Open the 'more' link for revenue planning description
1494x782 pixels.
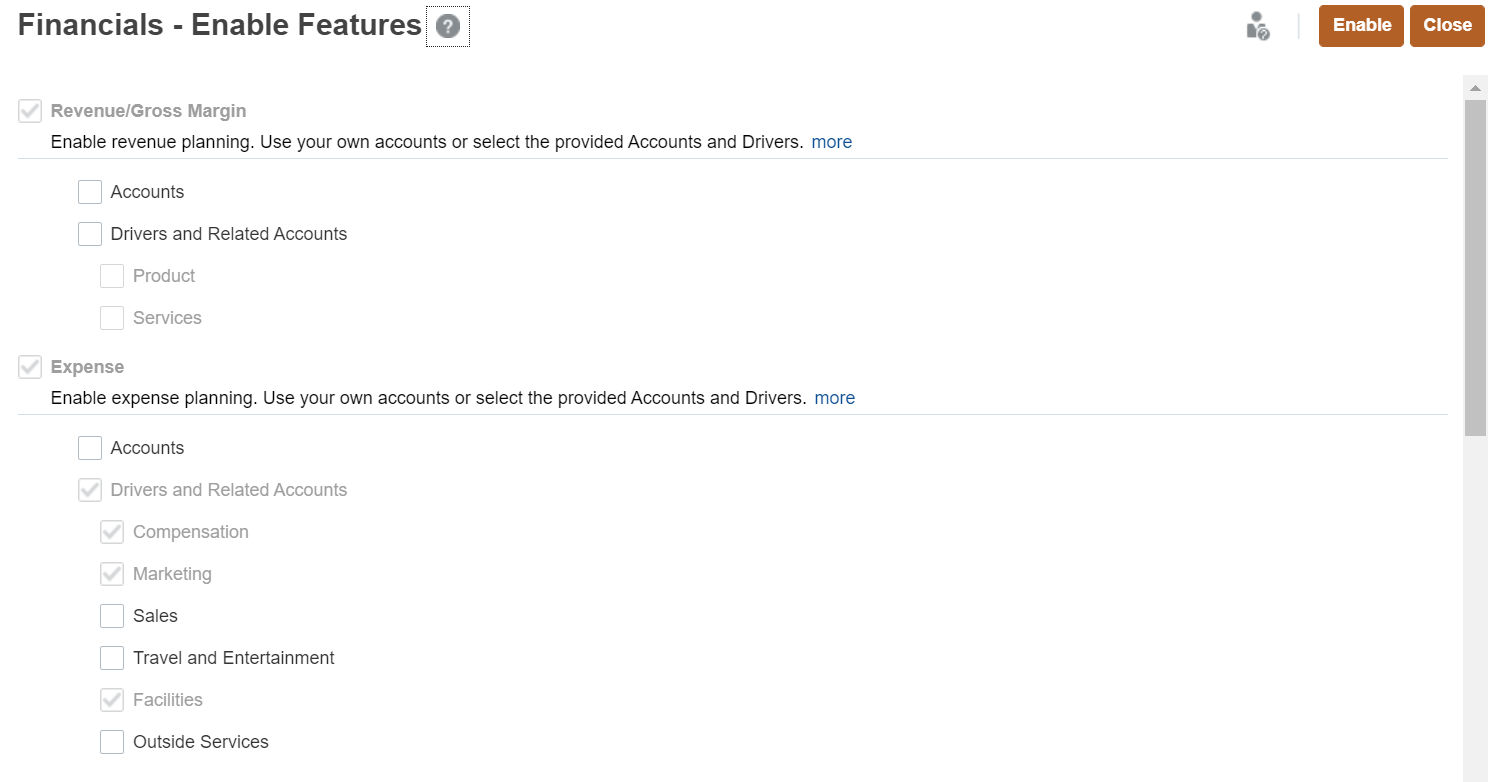click(831, 141)
